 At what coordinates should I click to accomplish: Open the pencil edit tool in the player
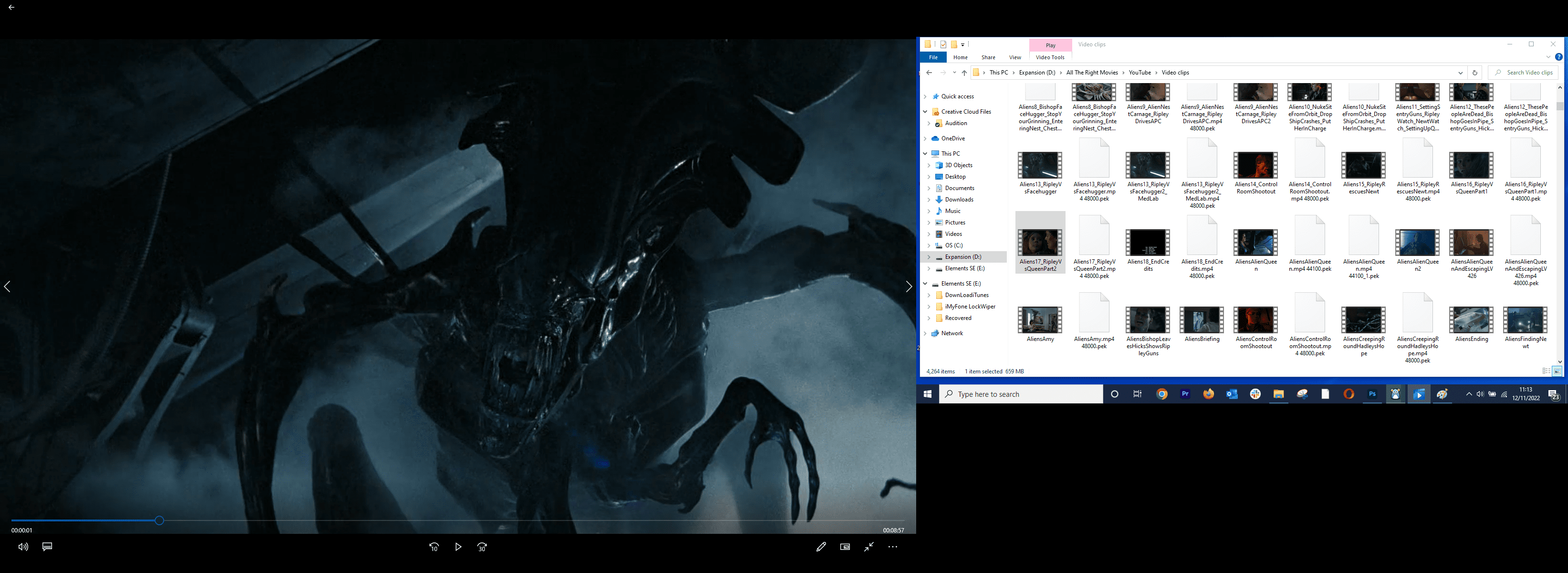point(821,547)
